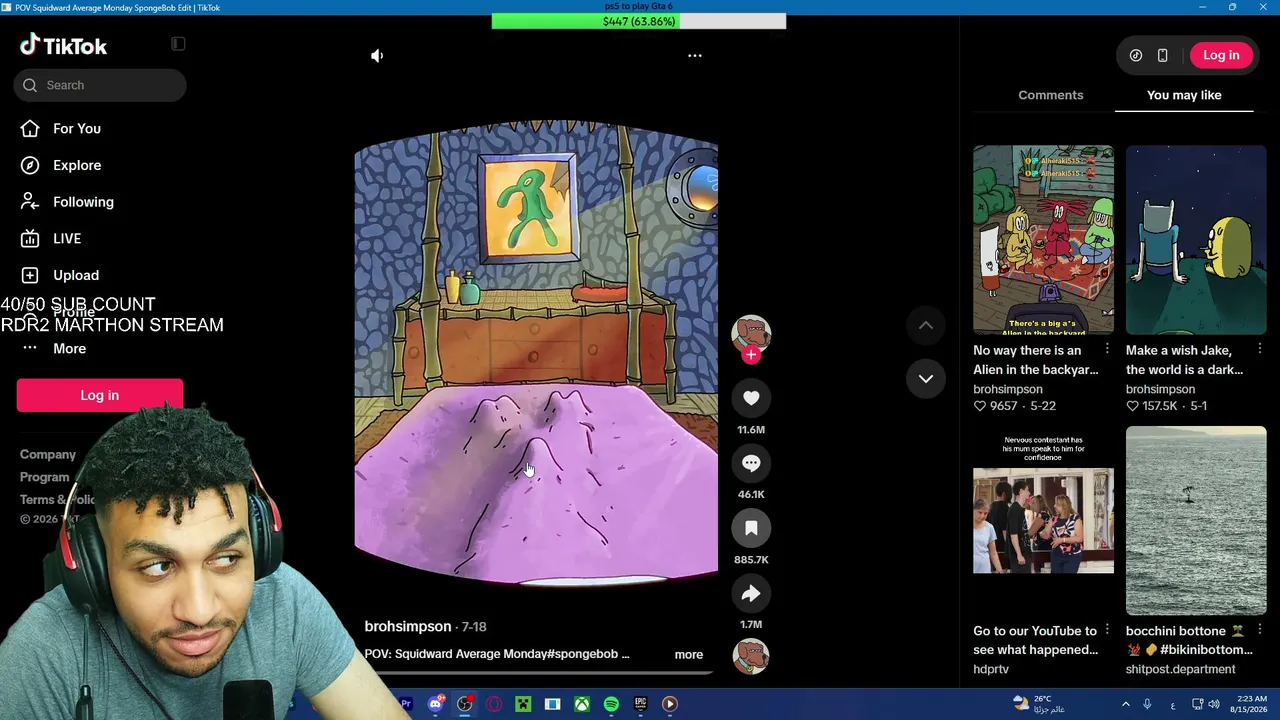Open video options three-dot menu
The height and width of the screenshot is (720, 1280).
(695, 56)
